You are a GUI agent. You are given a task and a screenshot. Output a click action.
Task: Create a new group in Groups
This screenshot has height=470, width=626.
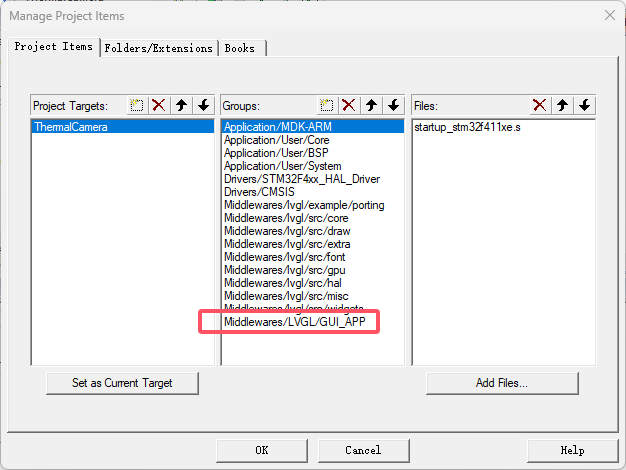326,105
